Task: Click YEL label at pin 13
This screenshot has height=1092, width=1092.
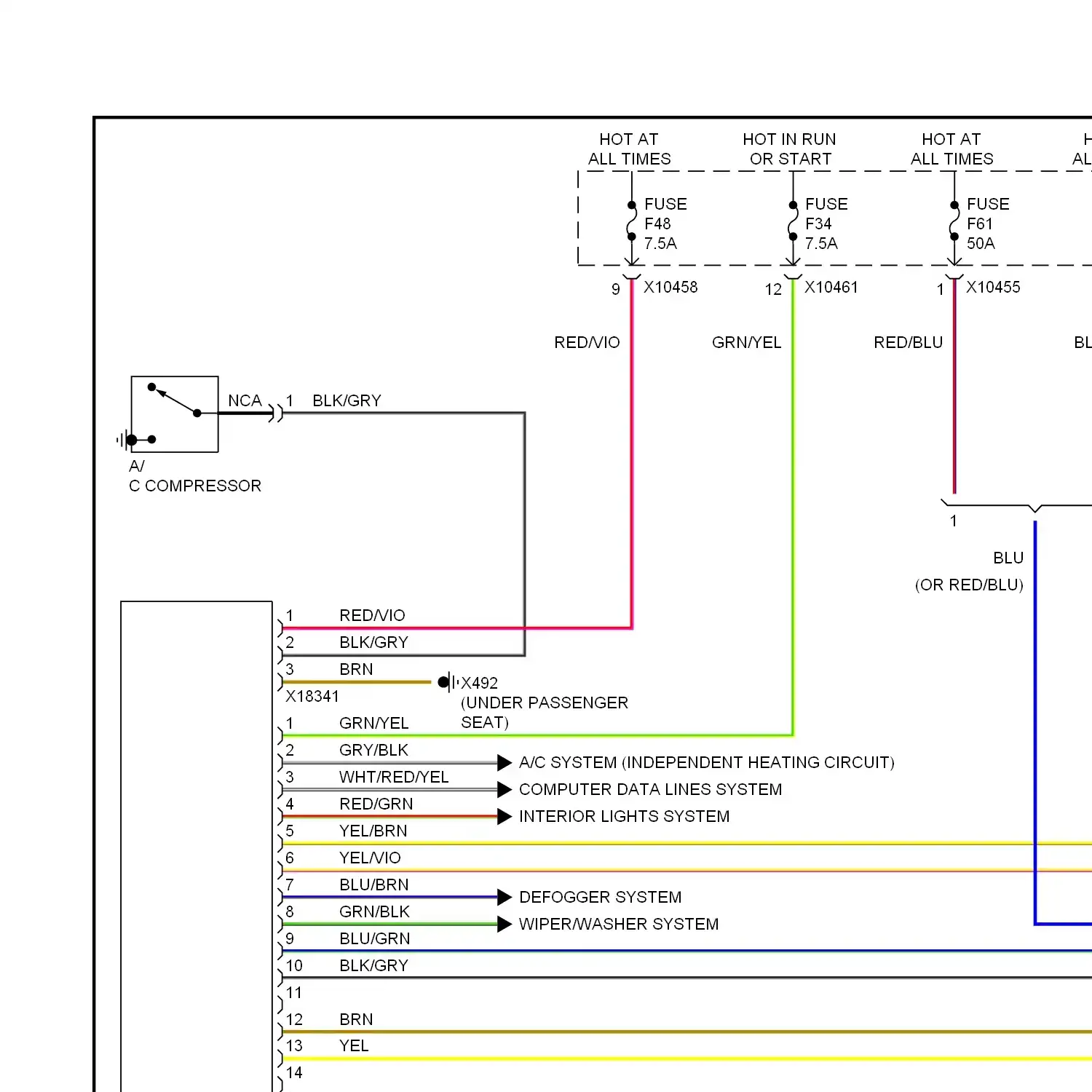Action: (x=354, y=1045)
